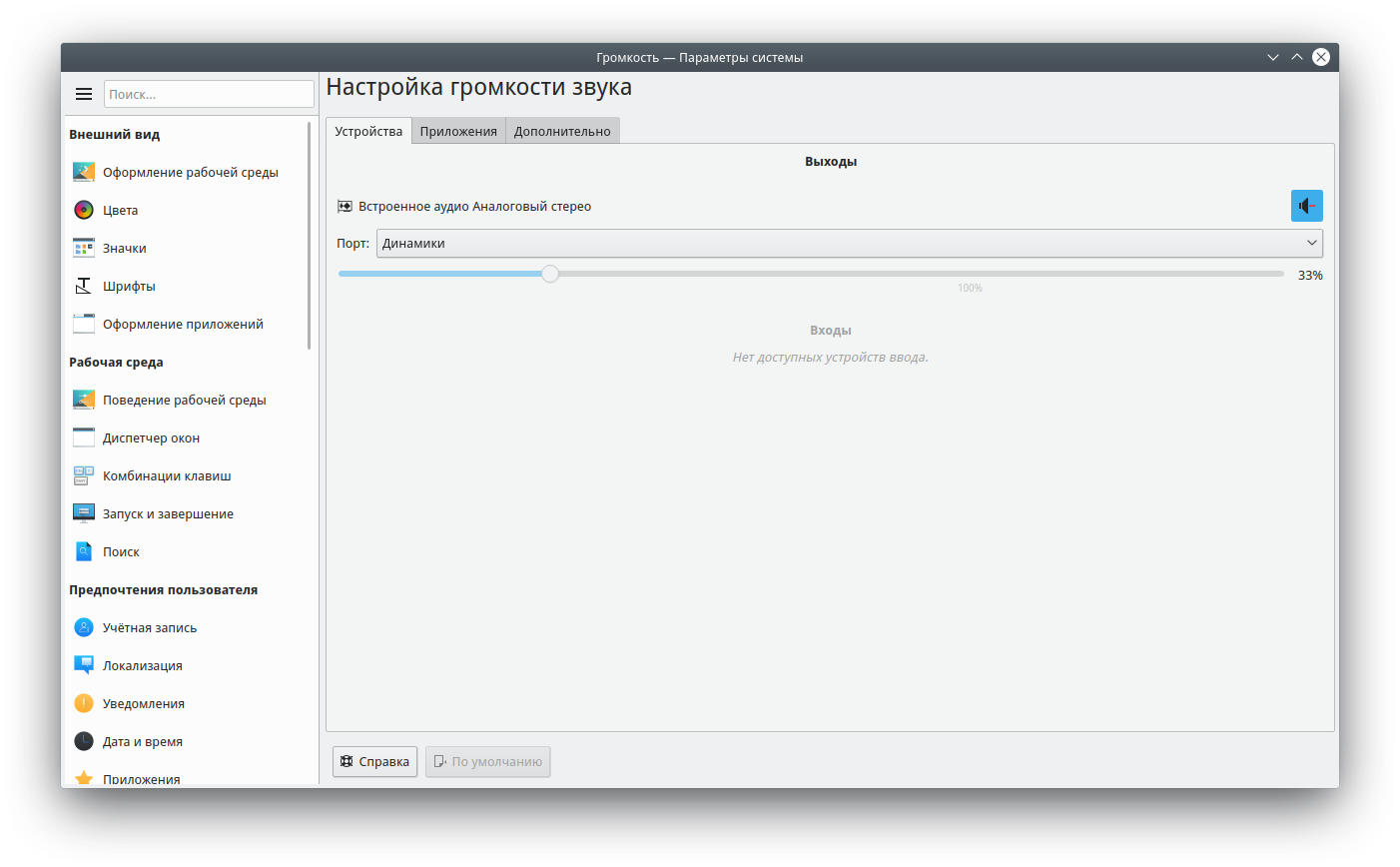The width and height of the screenshot is (1400, 867).
Task: Click the Приложения star icon
Action: (x=84, y=777)
